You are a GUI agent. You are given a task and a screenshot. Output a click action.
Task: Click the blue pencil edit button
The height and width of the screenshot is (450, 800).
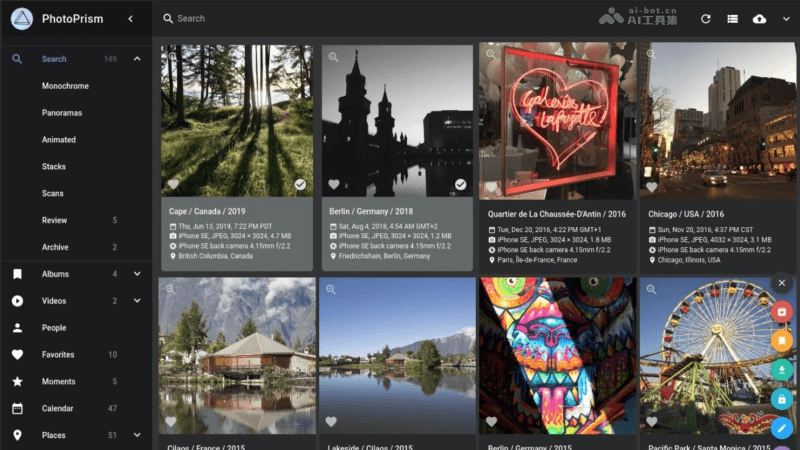pyautogui.click(x=782, y=428)
